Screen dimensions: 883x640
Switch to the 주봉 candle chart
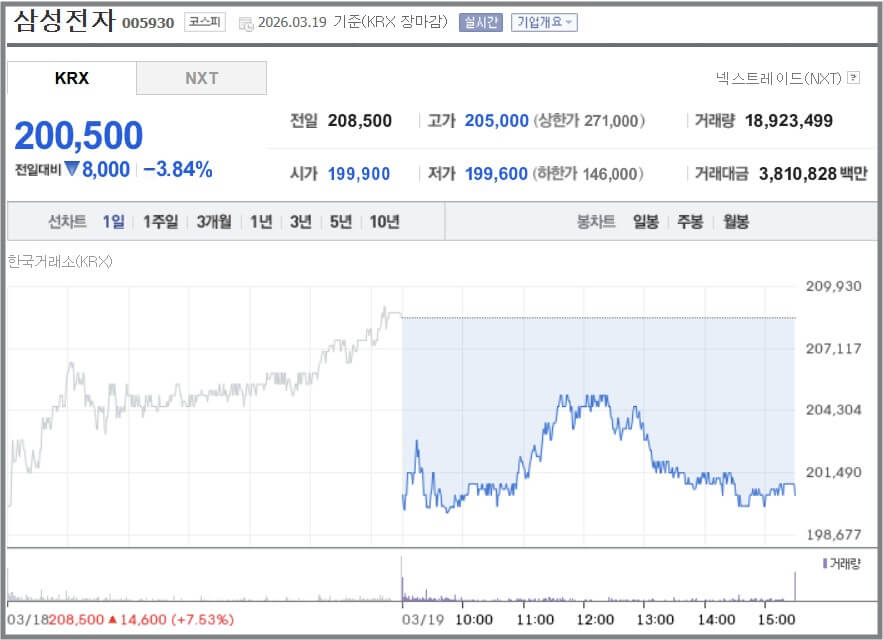[x=690, y=221]
